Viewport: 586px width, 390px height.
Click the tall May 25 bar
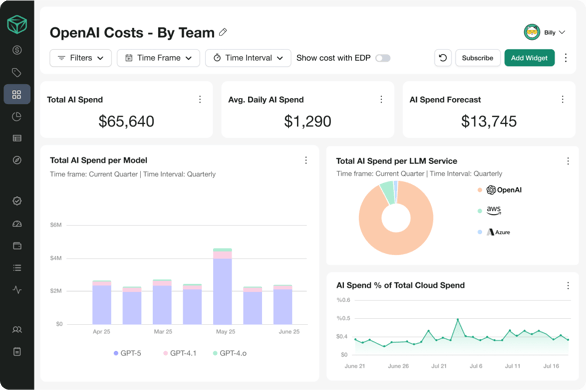(x=222, y=286)
